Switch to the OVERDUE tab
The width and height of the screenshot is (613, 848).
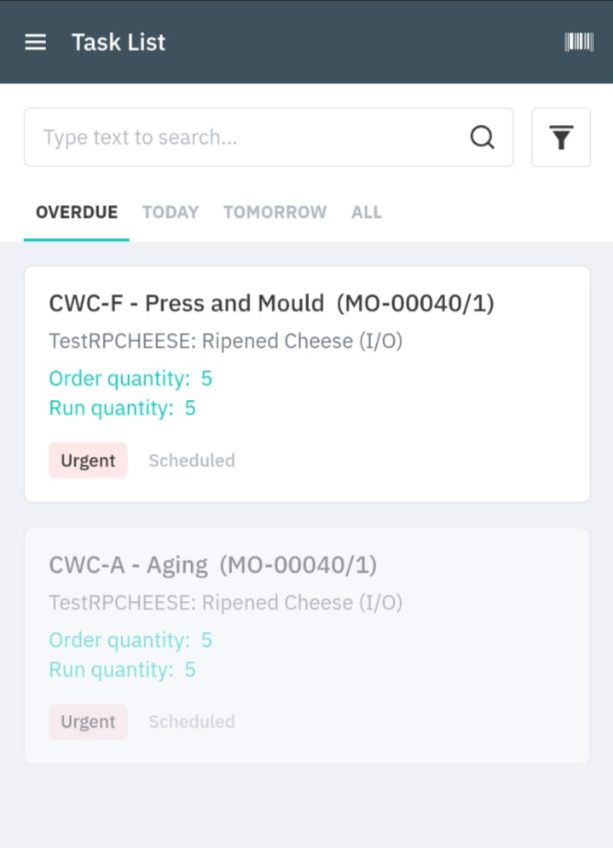[x=77, y=212]
